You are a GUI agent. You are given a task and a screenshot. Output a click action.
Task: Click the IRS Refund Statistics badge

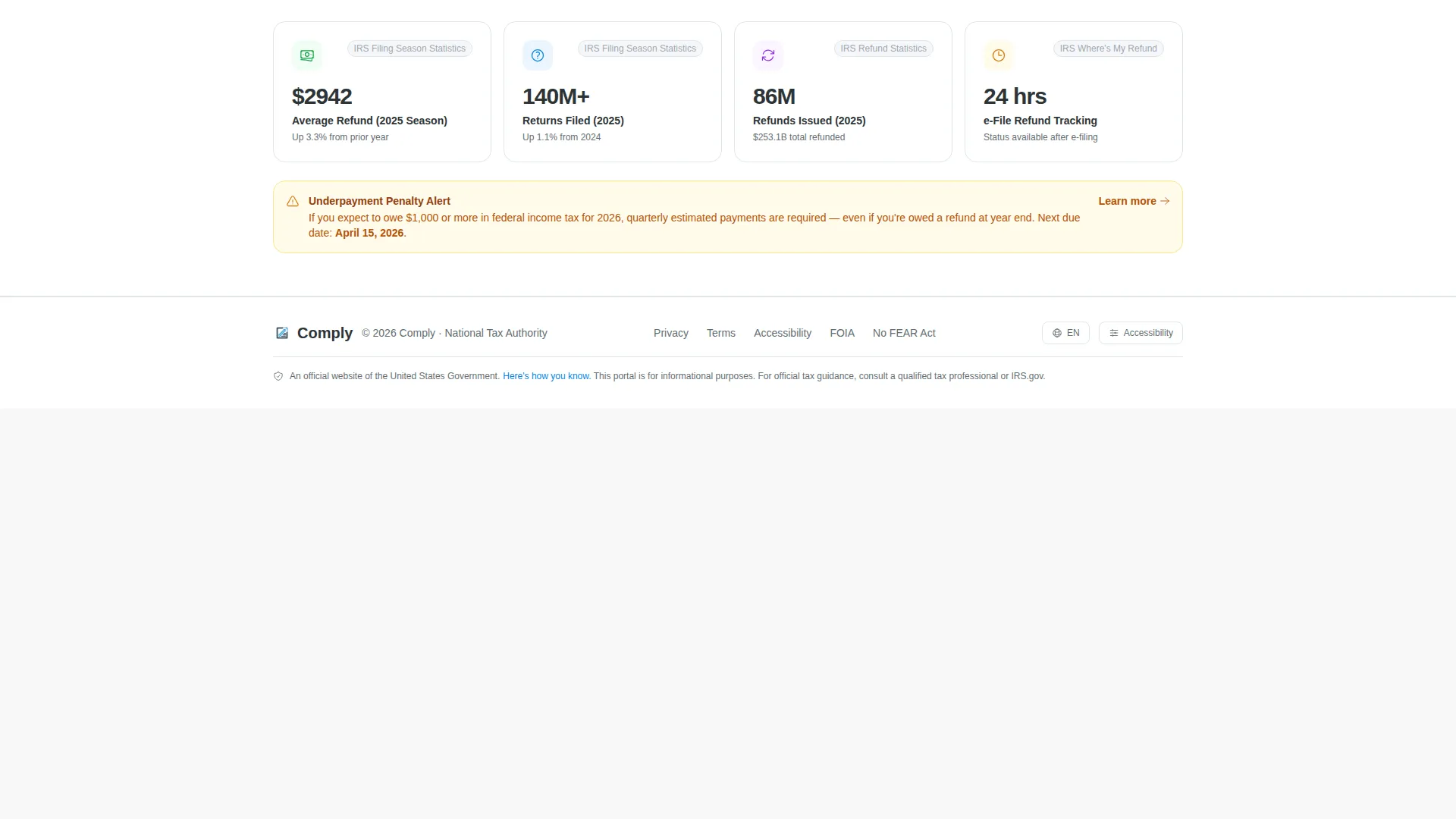pos(883,49)
